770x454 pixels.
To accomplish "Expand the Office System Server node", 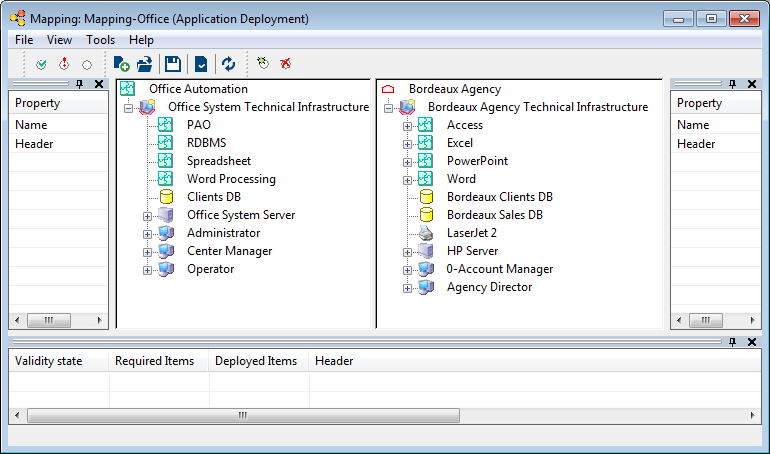I will click(x=148, y=215).
